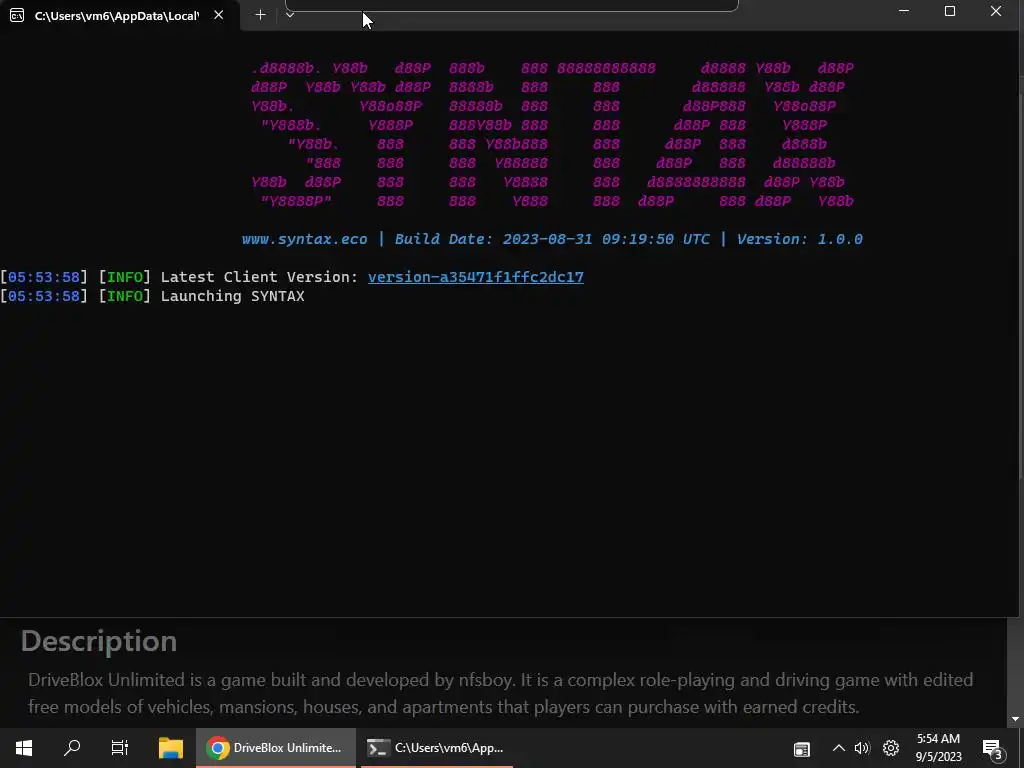Switch to Chrome DriveBlox Unlimited taskbar window
This screenshot has height=768, width=1024.
click(x=276, y=748)
